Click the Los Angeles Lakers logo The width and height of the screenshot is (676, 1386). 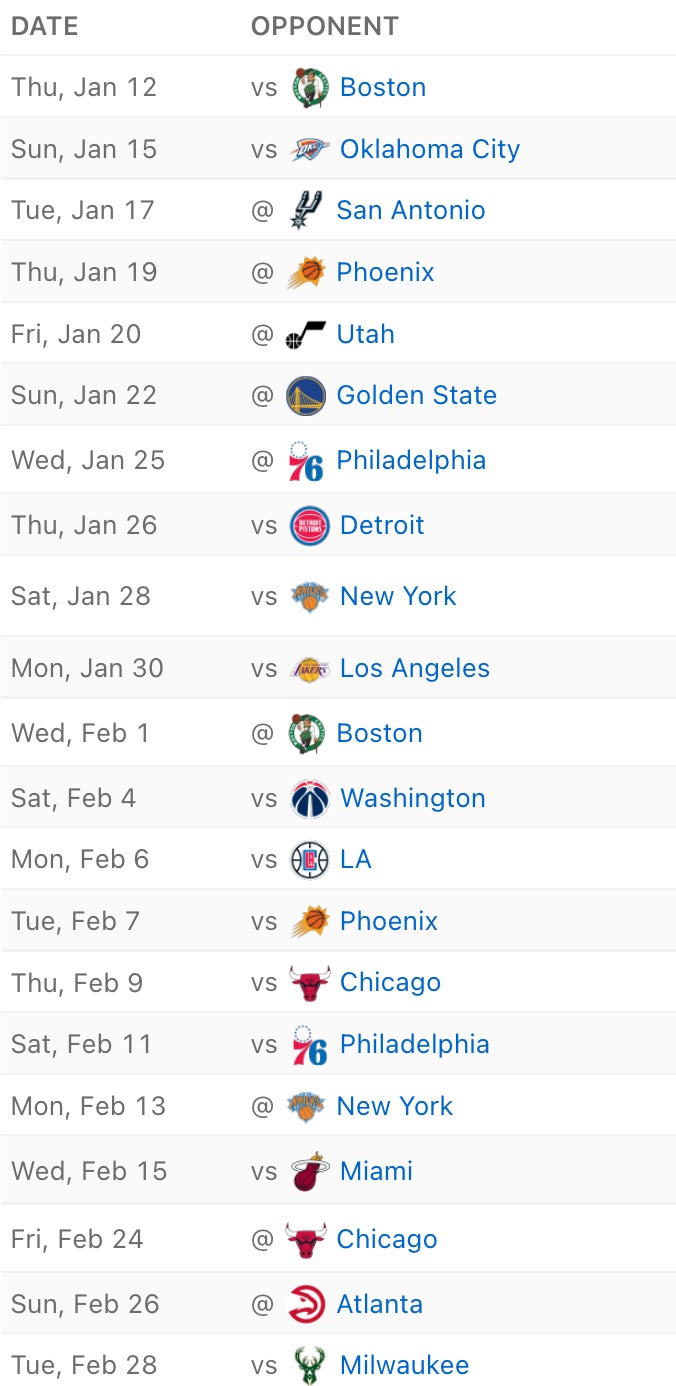coord(309,668)
